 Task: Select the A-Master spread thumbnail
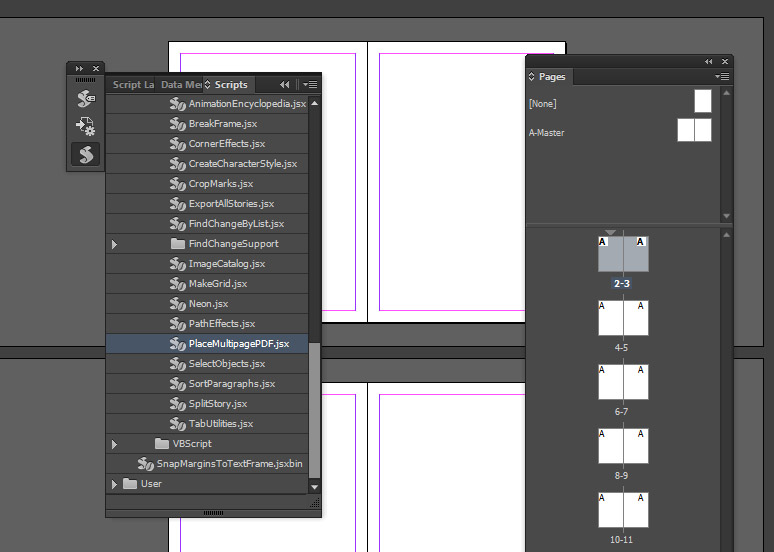(695, 130)
